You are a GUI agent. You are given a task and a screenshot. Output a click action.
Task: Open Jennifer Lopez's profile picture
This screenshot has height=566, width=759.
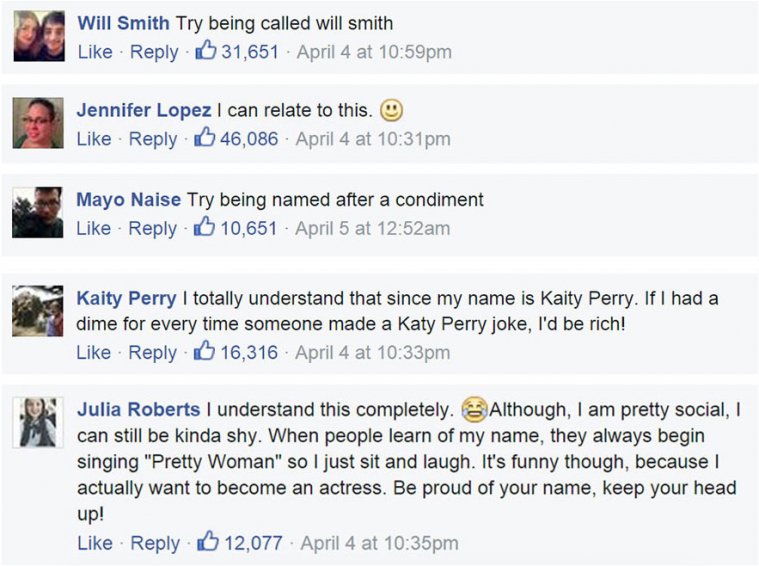38,124
